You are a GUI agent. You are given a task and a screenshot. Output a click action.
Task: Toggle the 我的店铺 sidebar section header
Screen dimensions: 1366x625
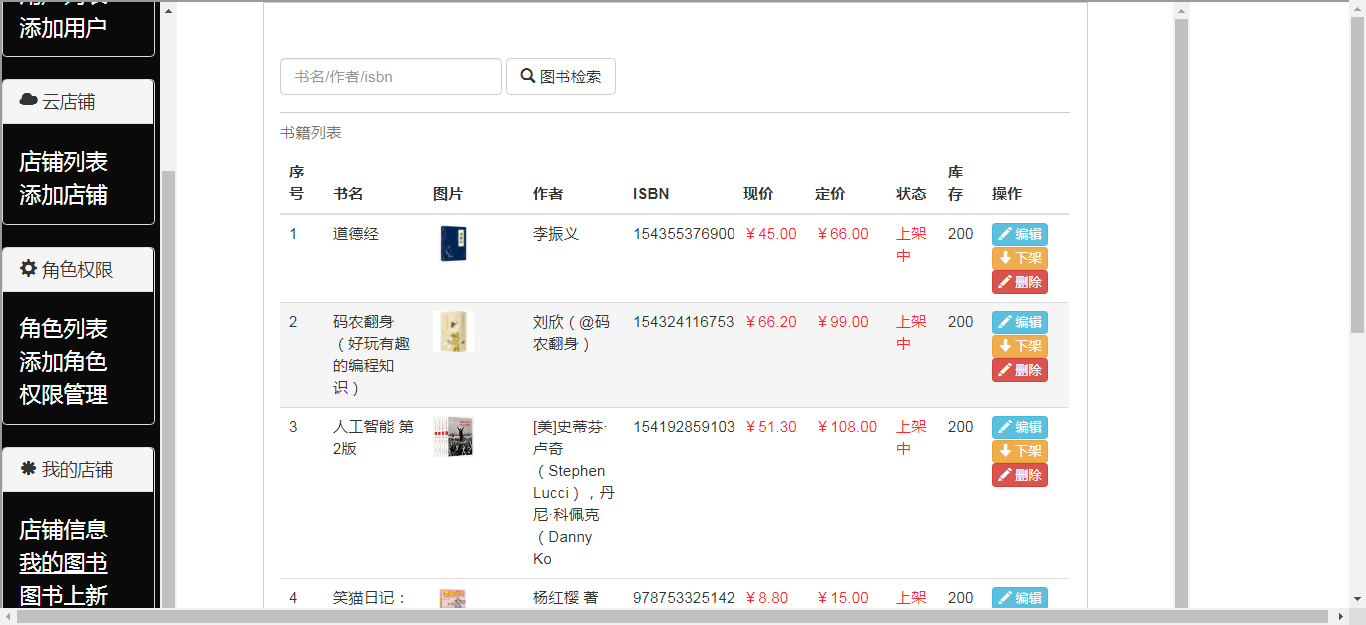[78, 470]
